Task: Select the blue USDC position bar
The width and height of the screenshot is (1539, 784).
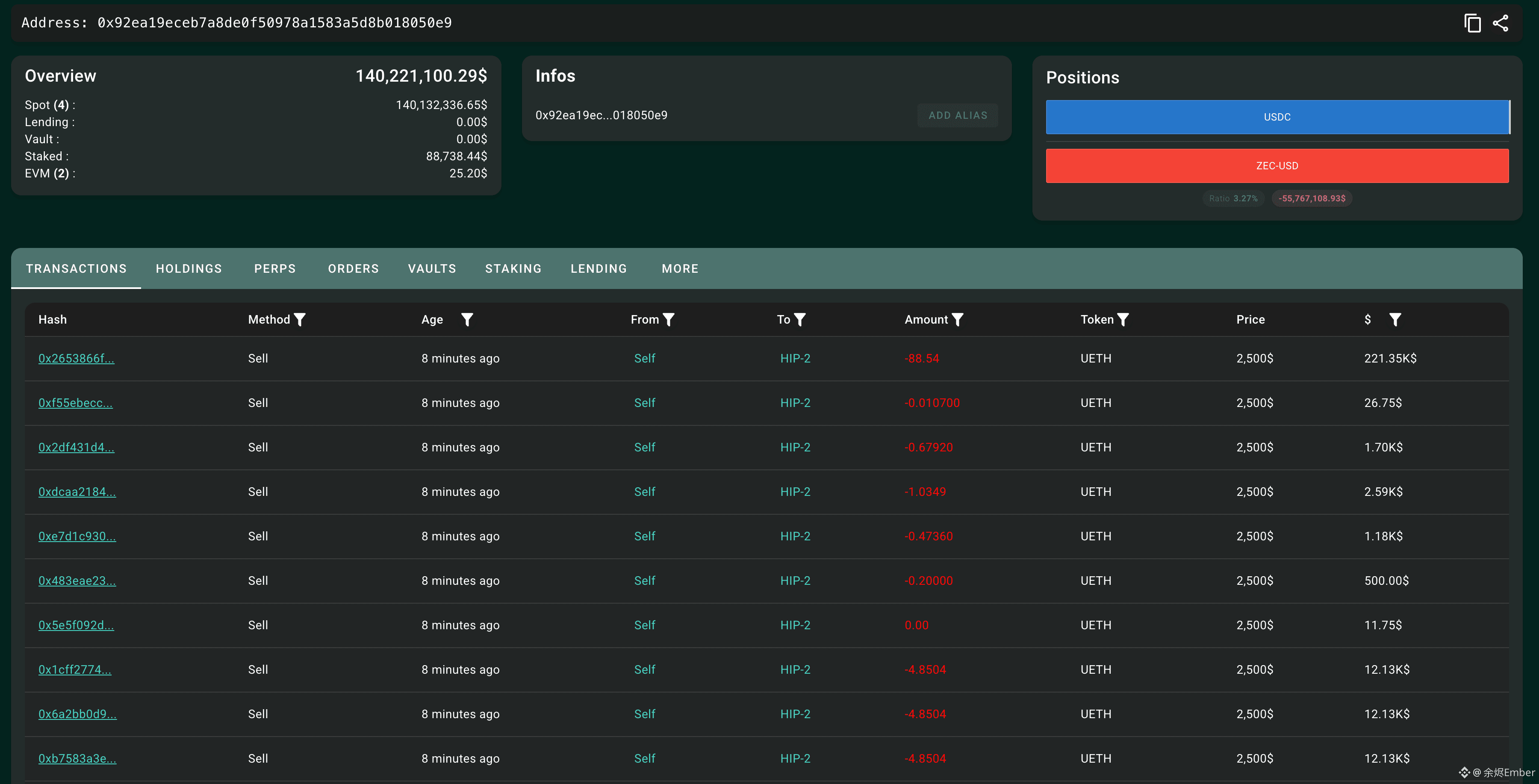Action: 1277,117
